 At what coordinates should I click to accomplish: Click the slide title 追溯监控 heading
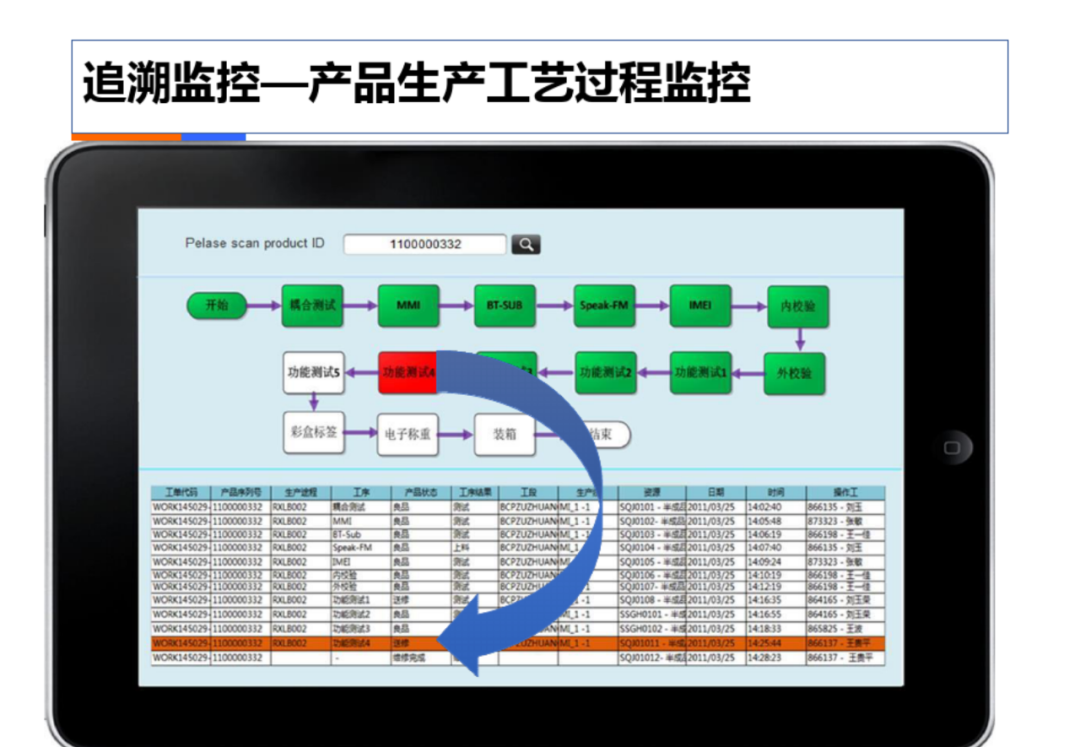(416, 83)
